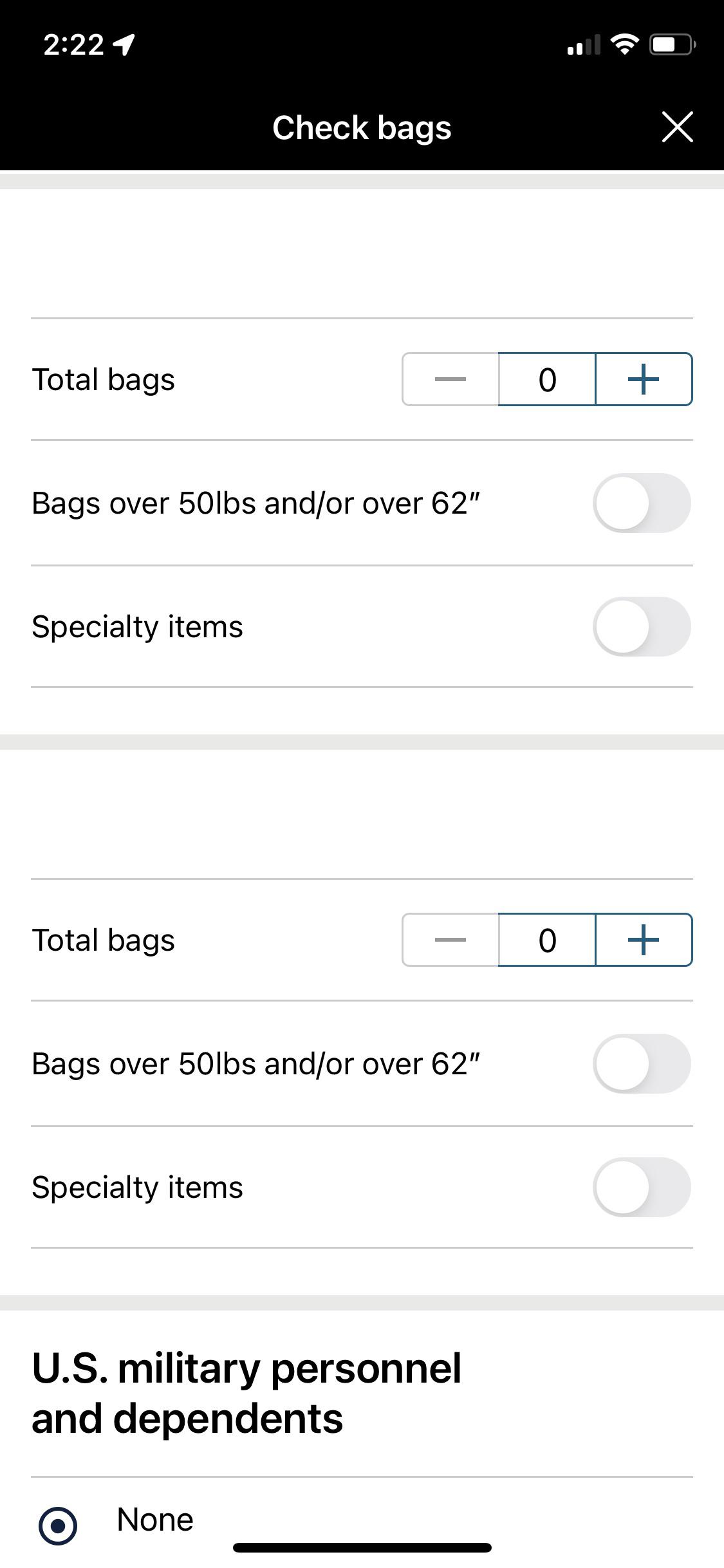Image resolution: width=724 pixels, height=1568 pixels.
Task: Decrease total bags for second passenger
Action: [x=450, y=940]
